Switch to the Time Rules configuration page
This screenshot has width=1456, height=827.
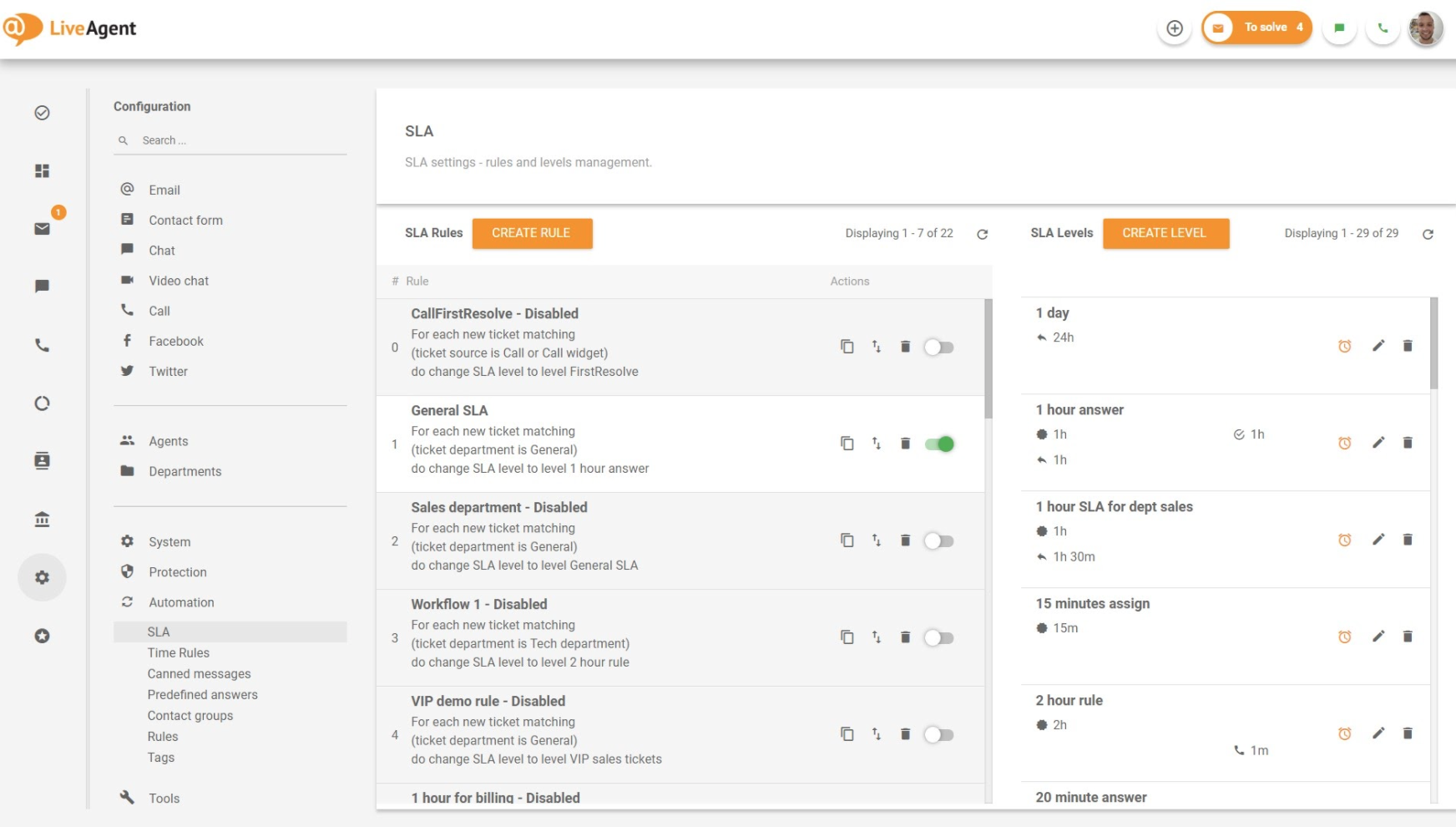(x=178, y=652)
